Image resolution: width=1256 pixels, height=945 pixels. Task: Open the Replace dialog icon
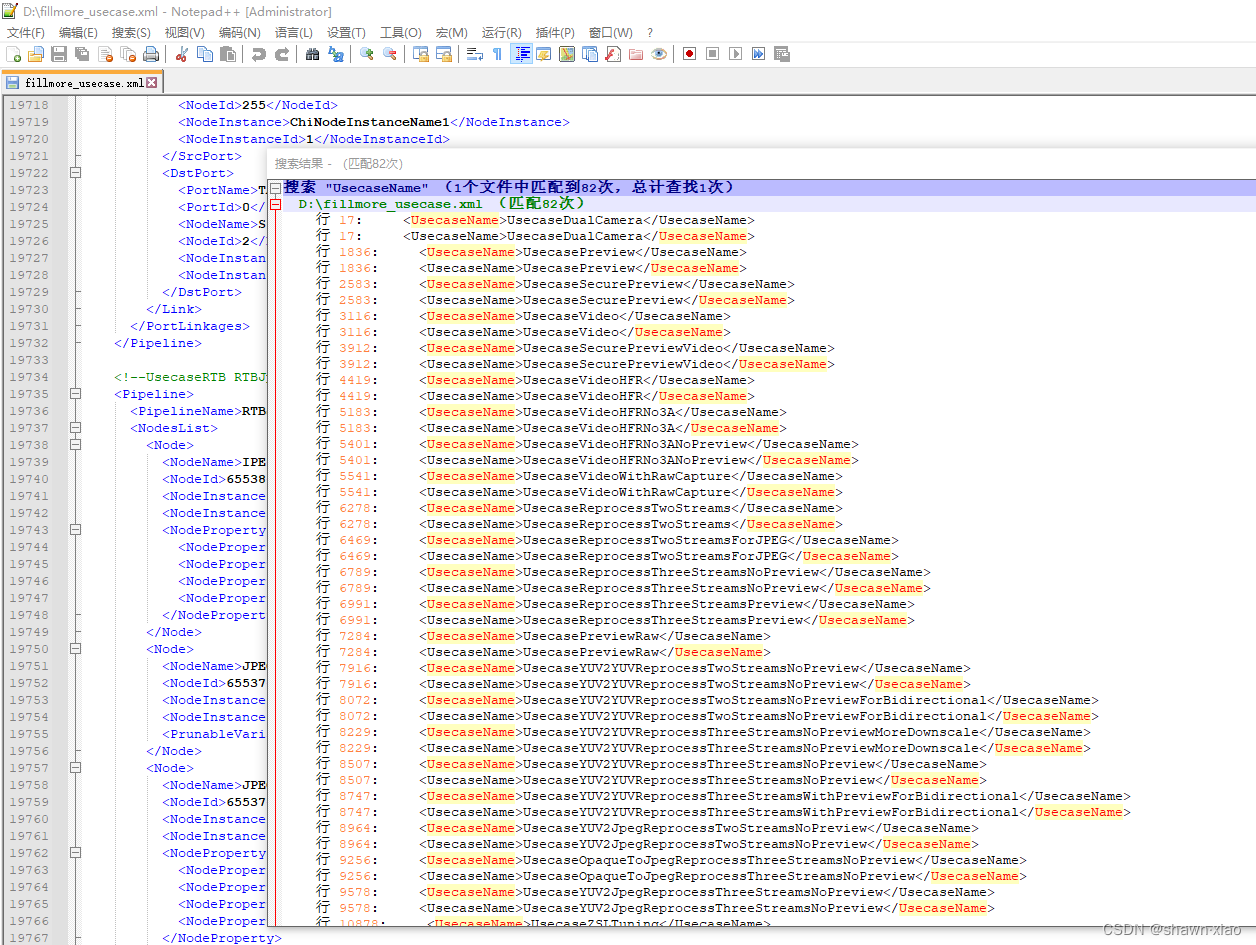pos(336,54)
